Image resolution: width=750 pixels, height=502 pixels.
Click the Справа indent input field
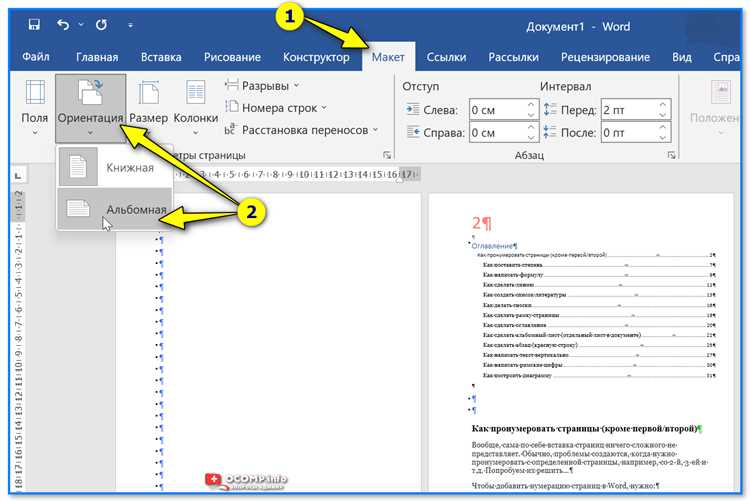pos(496,132)
